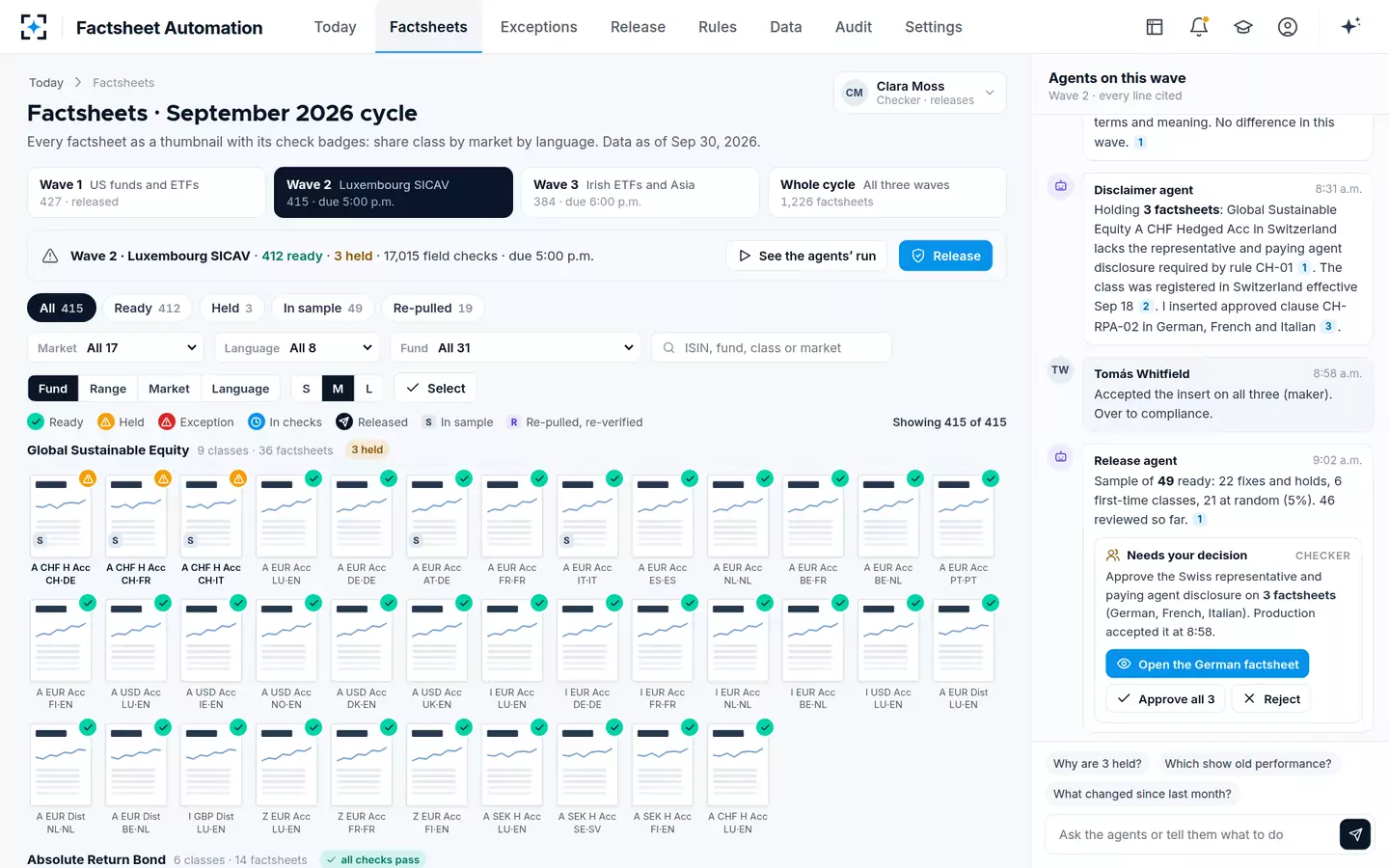Go to the Rules tab

point(718,27)
